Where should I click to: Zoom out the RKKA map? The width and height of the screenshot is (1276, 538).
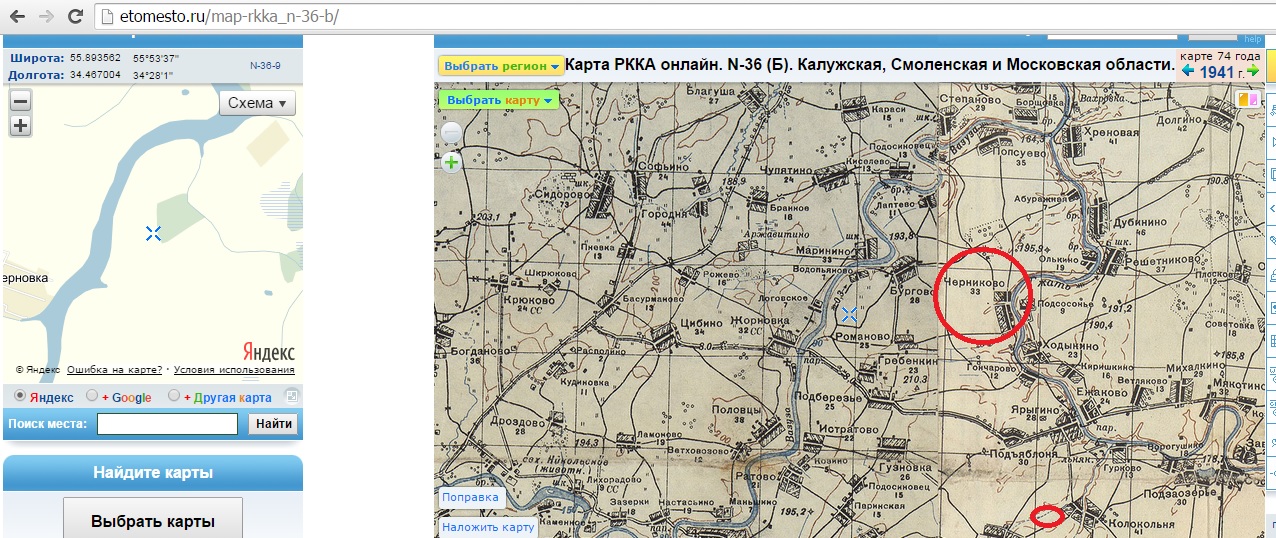[x=452, y=133]
